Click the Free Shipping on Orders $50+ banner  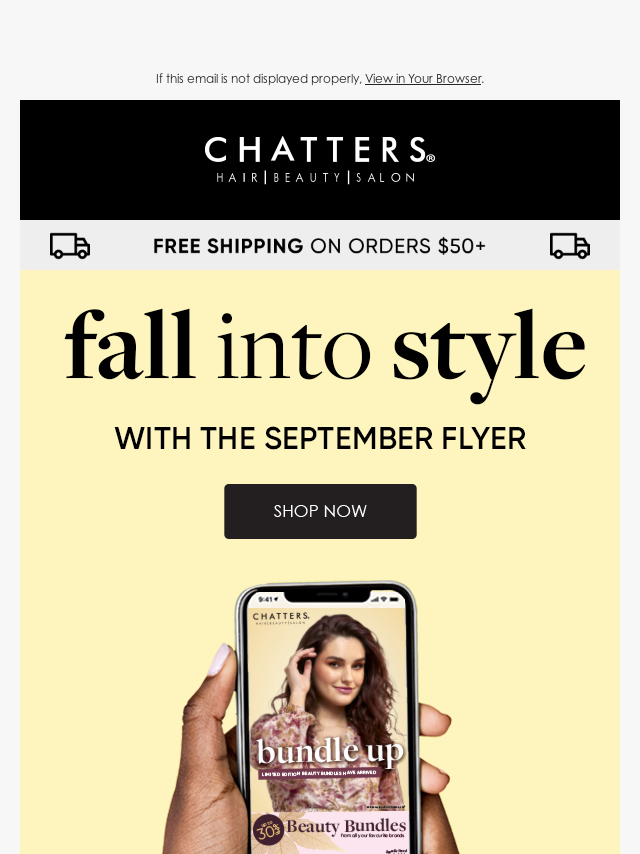tap(320, 246)
